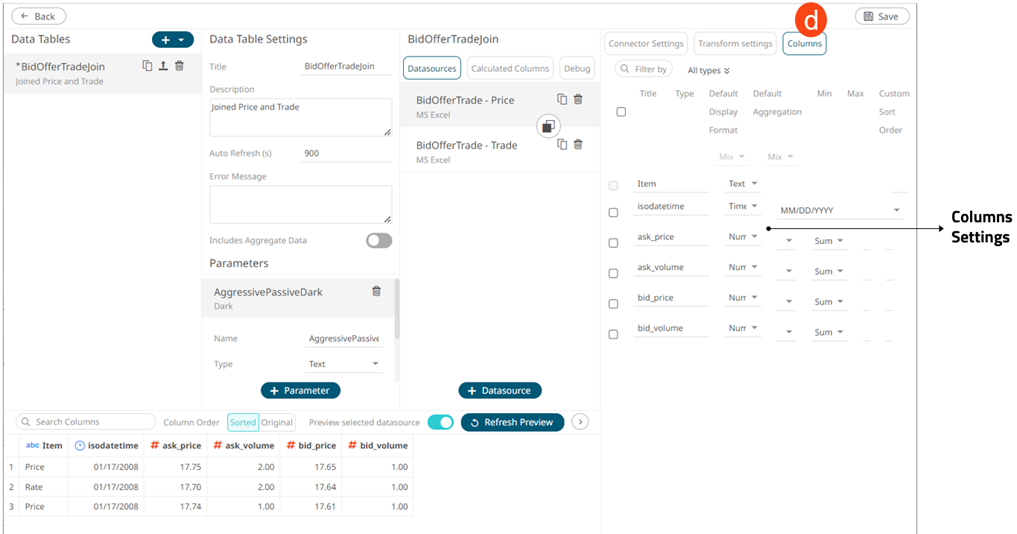Image resolution: width=1017 pixels, height=534 pixels.
Task: Toggle Includes Aggregate Data switch
Action: tap(379, 241)
